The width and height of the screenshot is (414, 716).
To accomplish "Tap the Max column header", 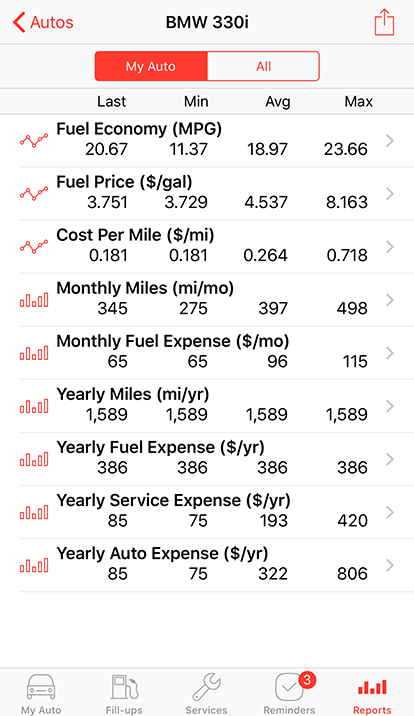I will point(358,101).
